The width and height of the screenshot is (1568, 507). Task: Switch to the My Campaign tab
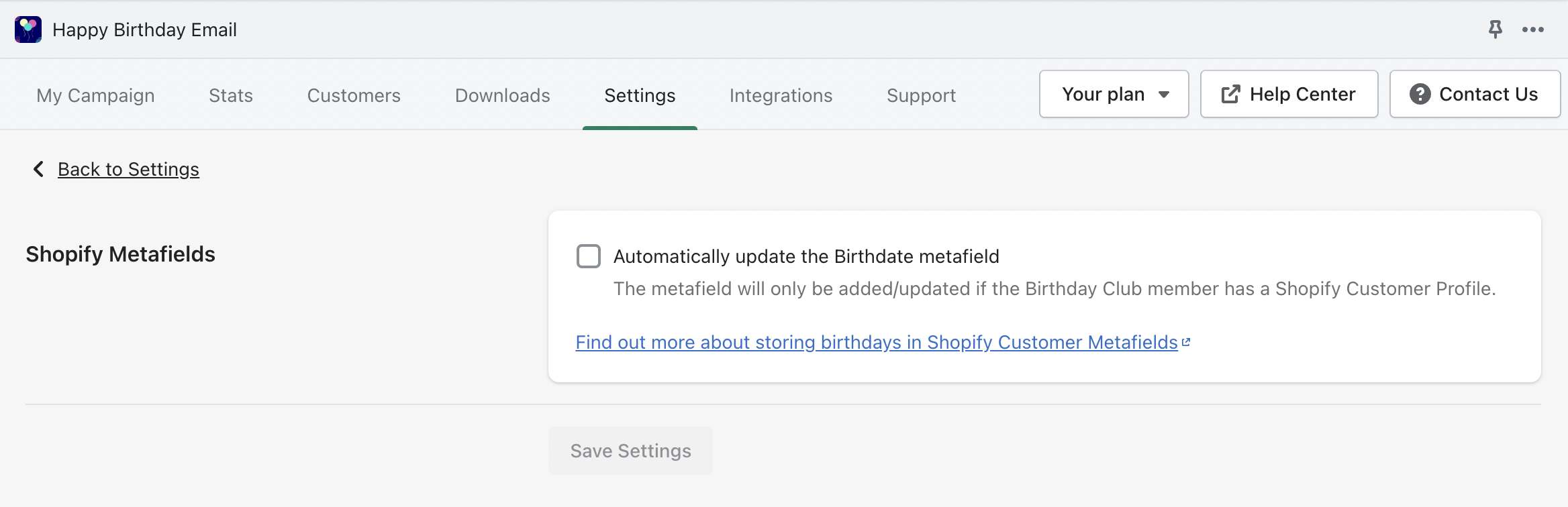(95, 95)
